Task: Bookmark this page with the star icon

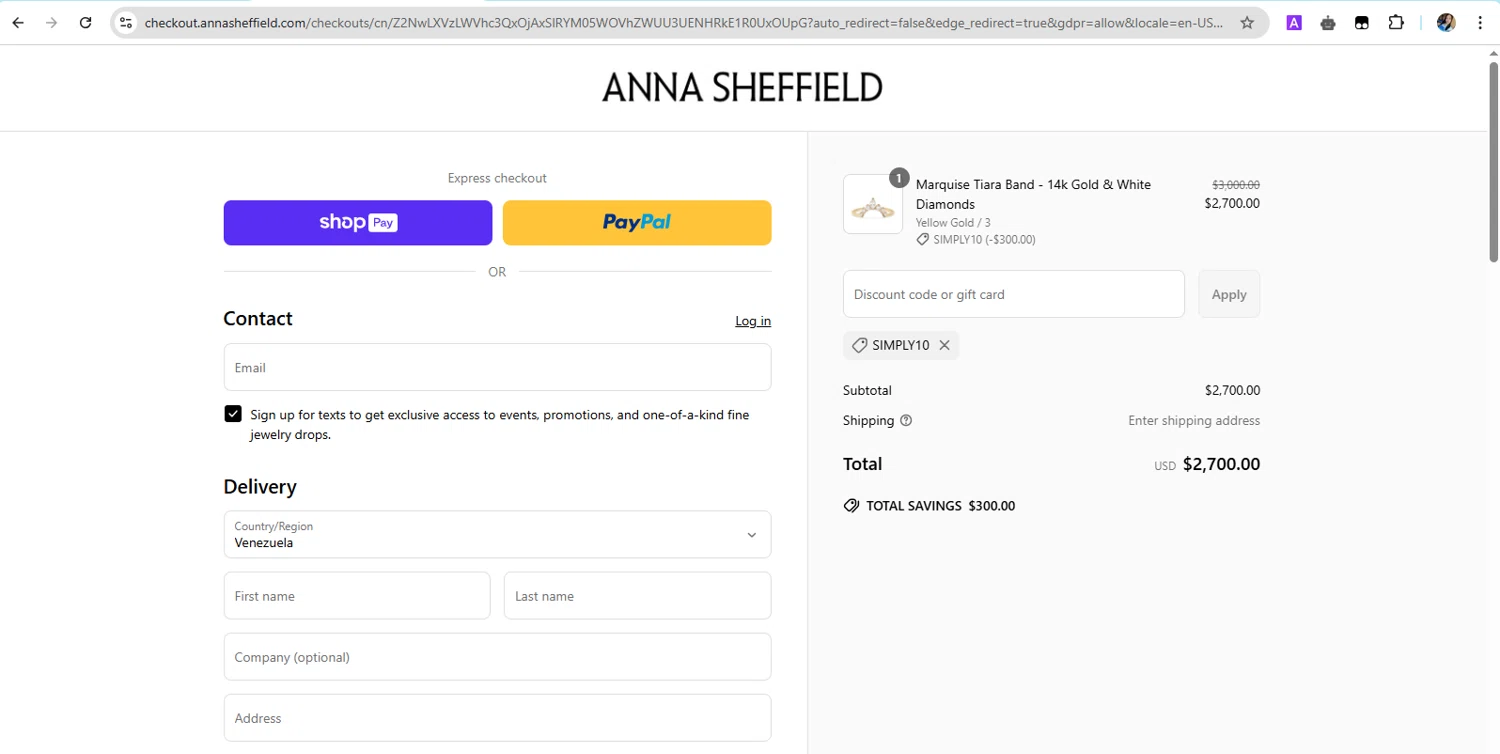Action: pos(1247,23)
